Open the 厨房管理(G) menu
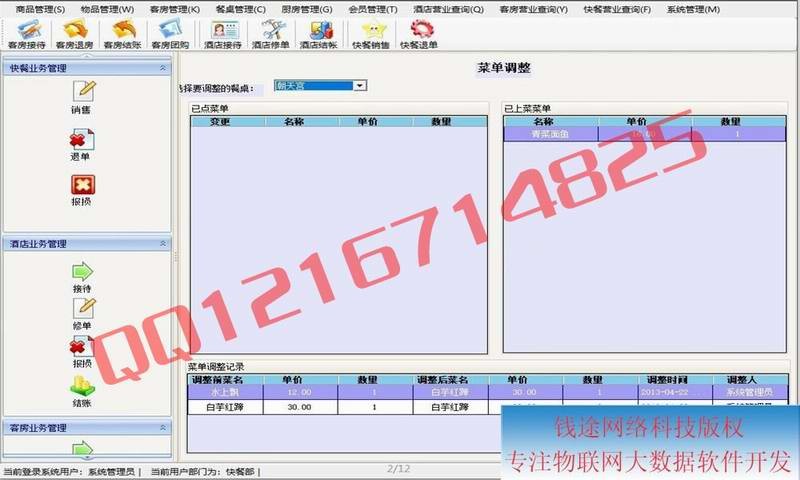 coord(307,9)
